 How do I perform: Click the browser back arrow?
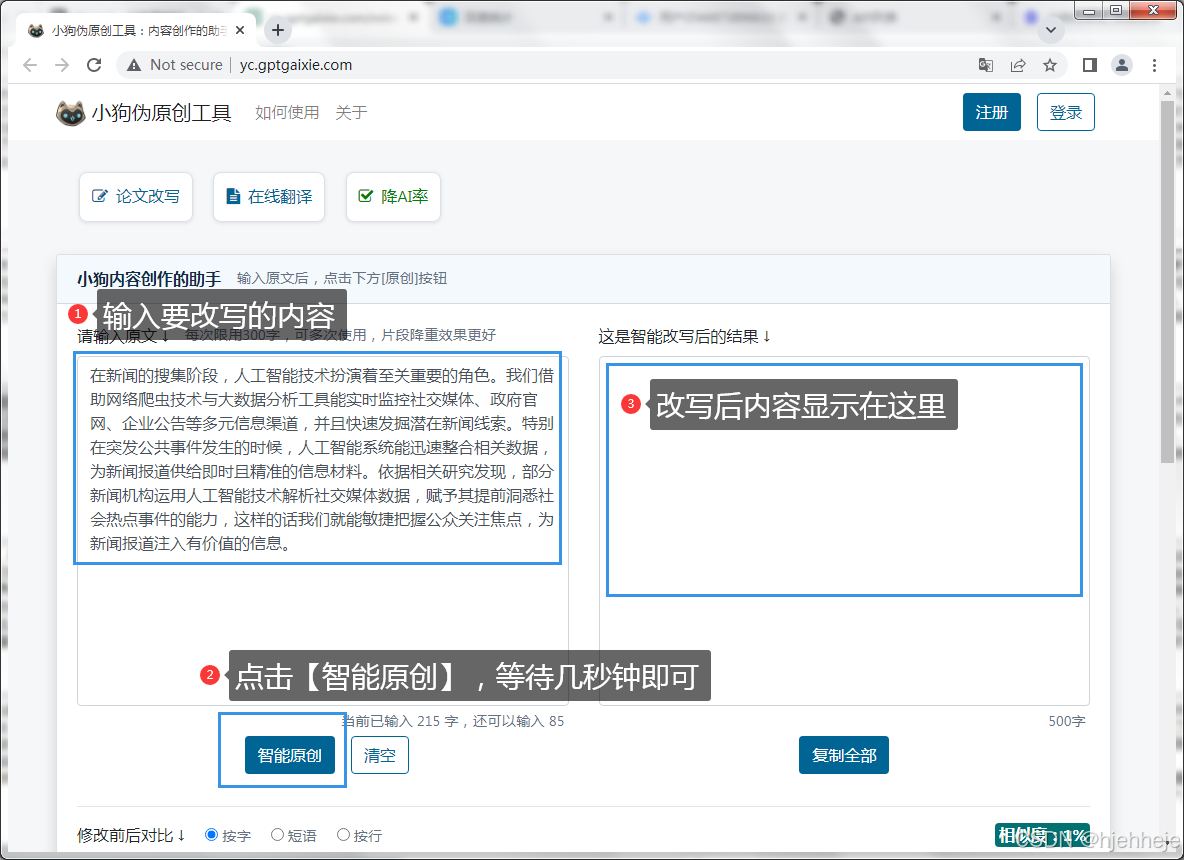coord(30,65)
